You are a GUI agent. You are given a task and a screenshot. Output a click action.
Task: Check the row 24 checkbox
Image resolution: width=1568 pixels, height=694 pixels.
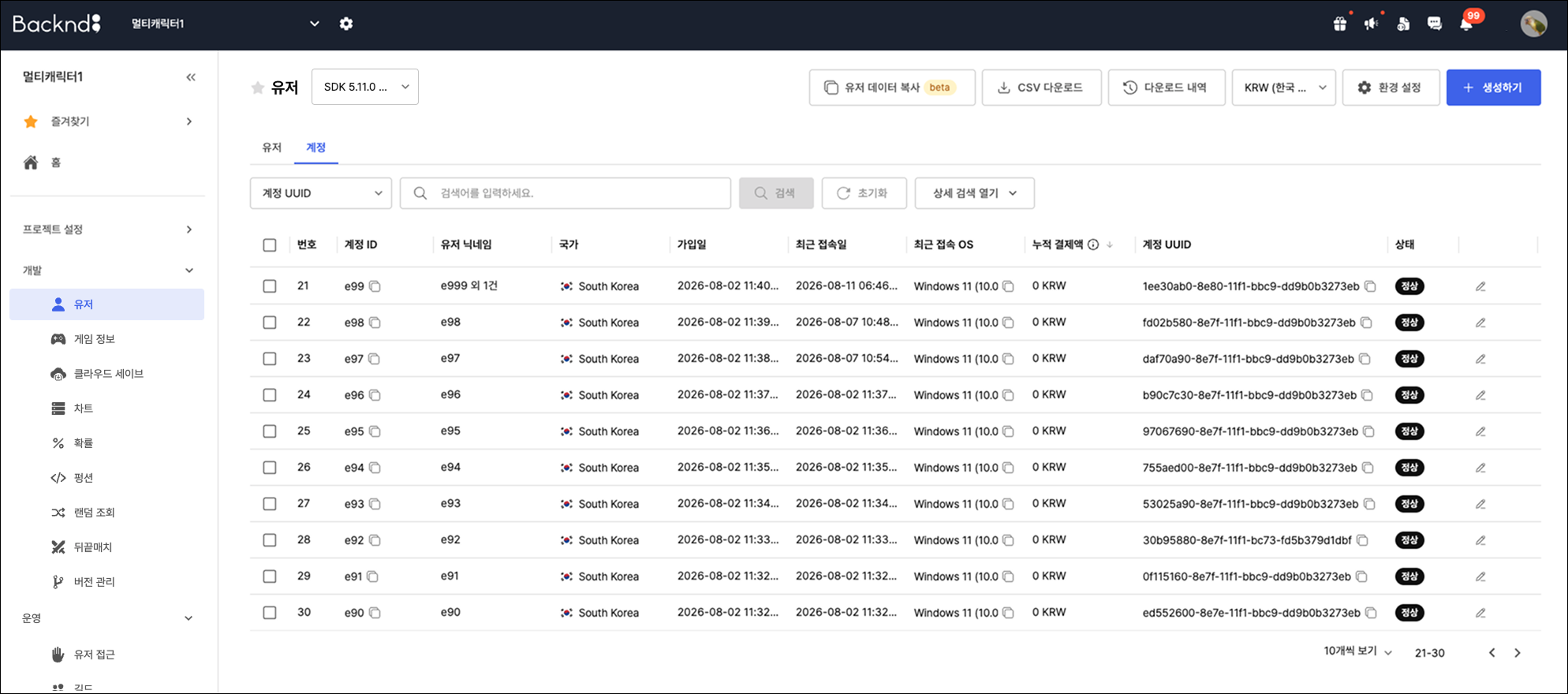[x=270, y=395]
